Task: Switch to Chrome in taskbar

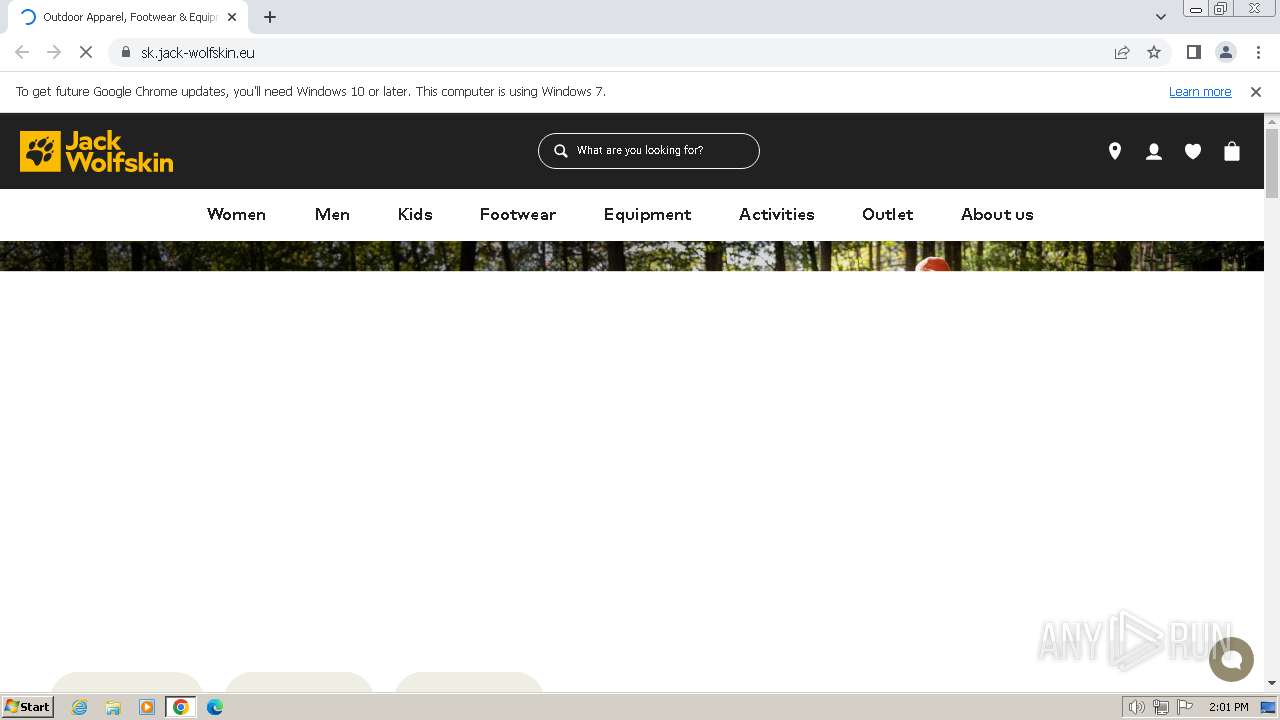Action: pos(180,707)
